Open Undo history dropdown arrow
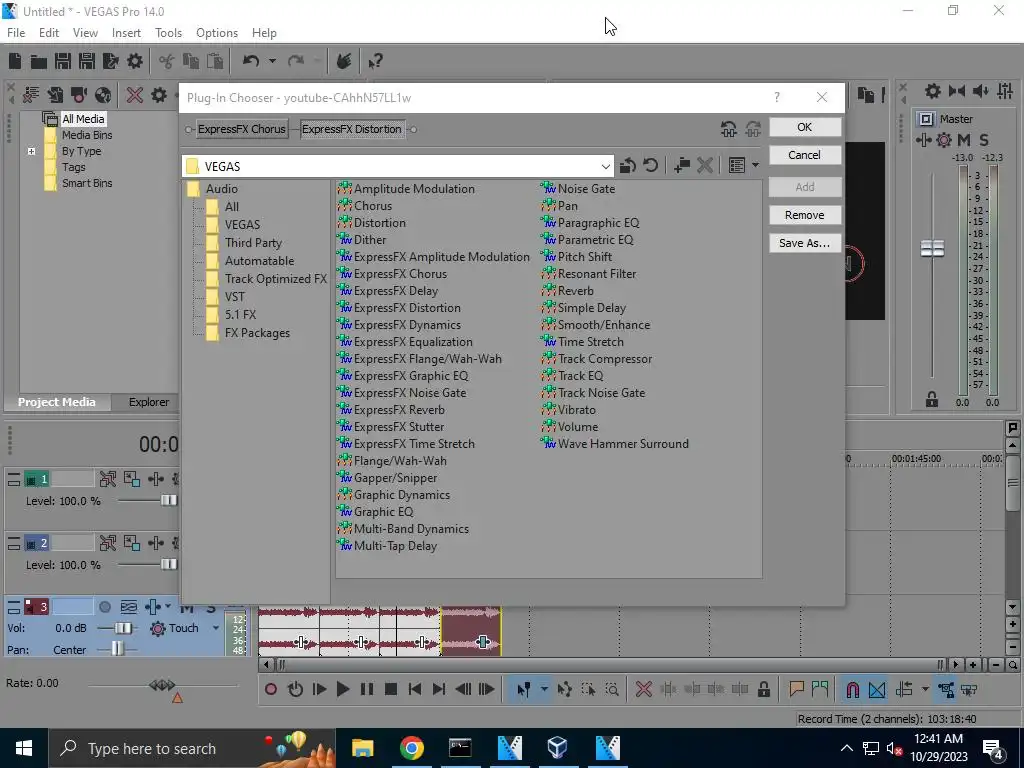This screenshot has height=768, width=1024. point(272,61)
